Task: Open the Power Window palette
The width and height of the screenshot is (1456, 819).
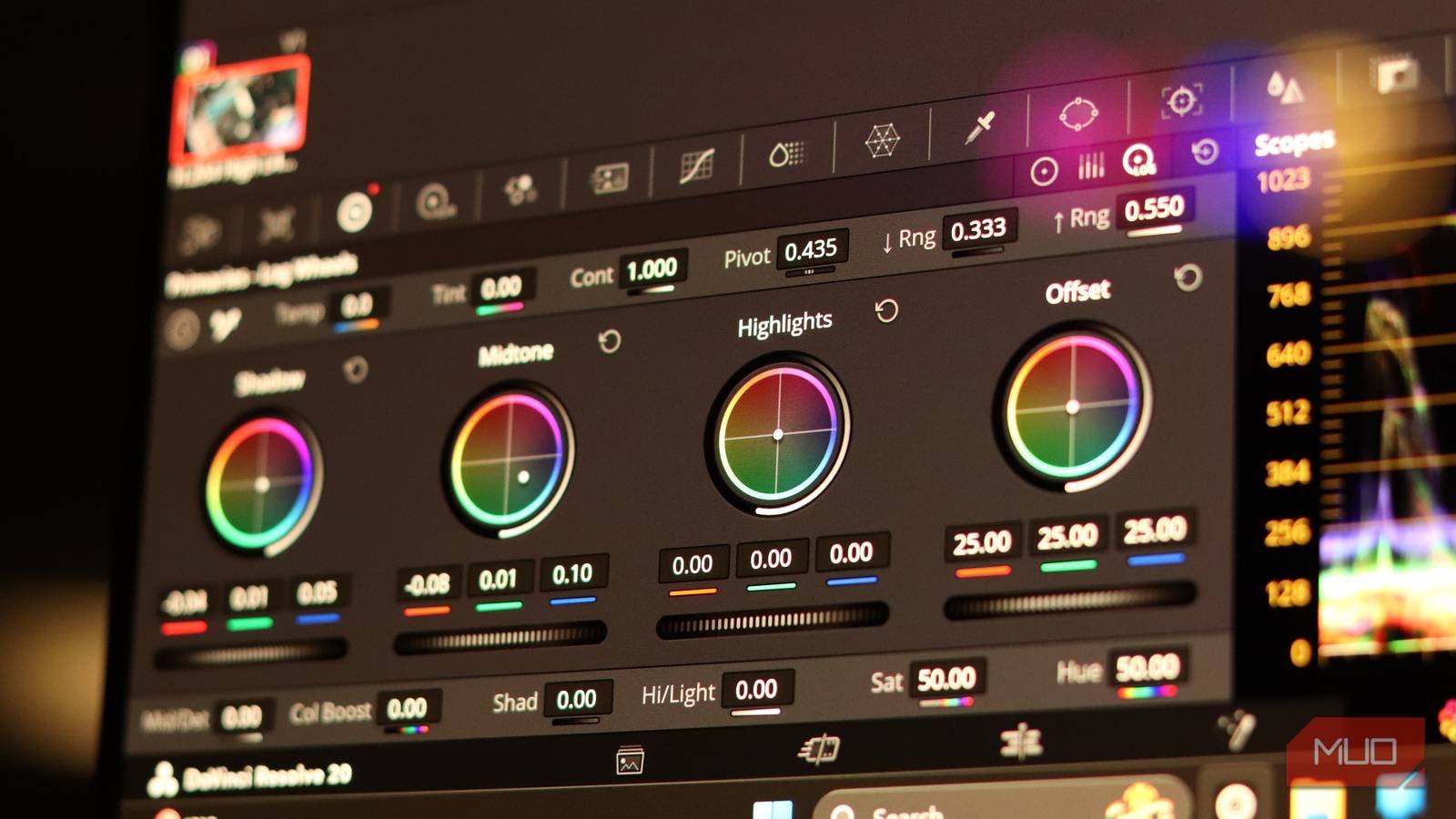Action: pyautogui.click(x=1078, y=115)
